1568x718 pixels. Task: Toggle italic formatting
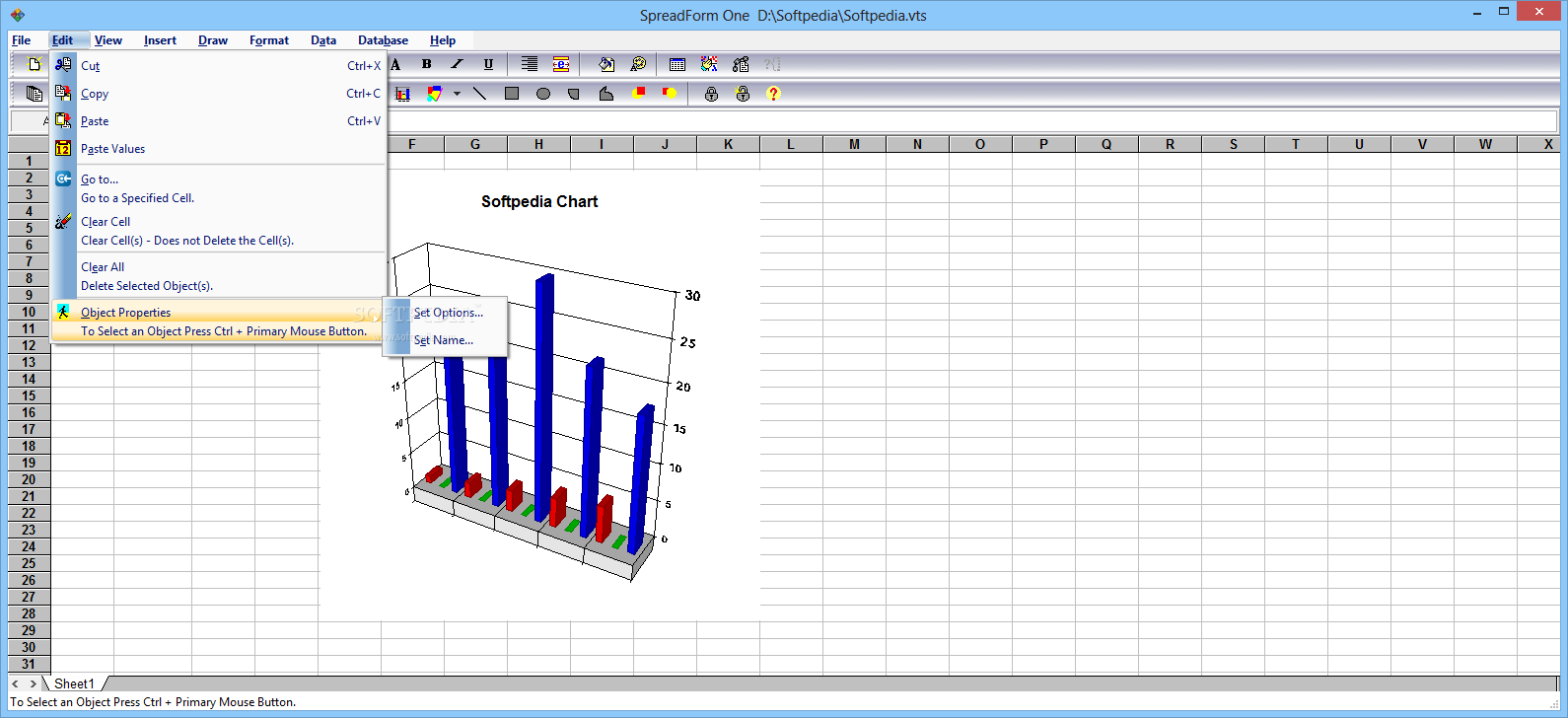pos(457,64)
